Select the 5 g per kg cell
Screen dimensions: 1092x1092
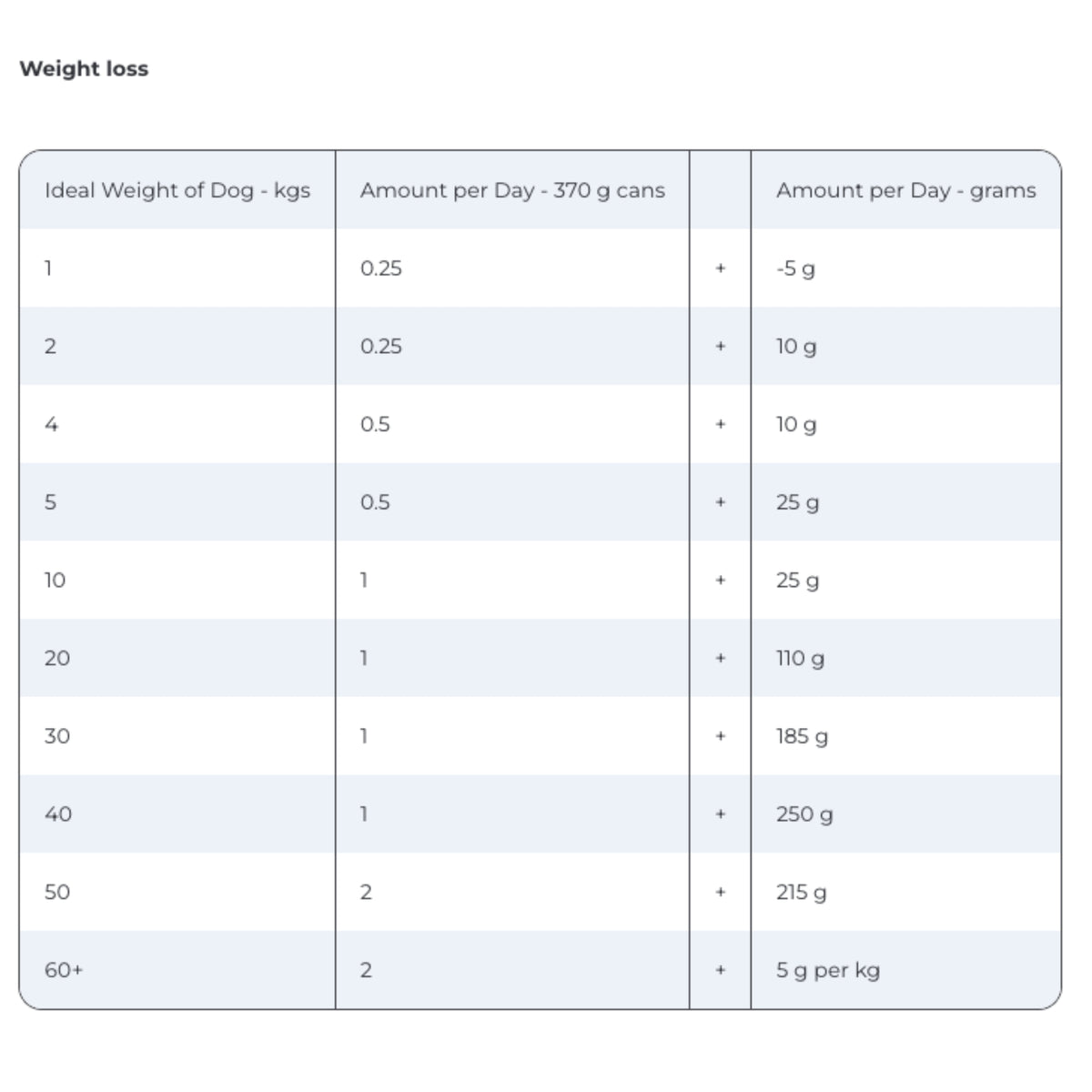[x=828, y=970]
